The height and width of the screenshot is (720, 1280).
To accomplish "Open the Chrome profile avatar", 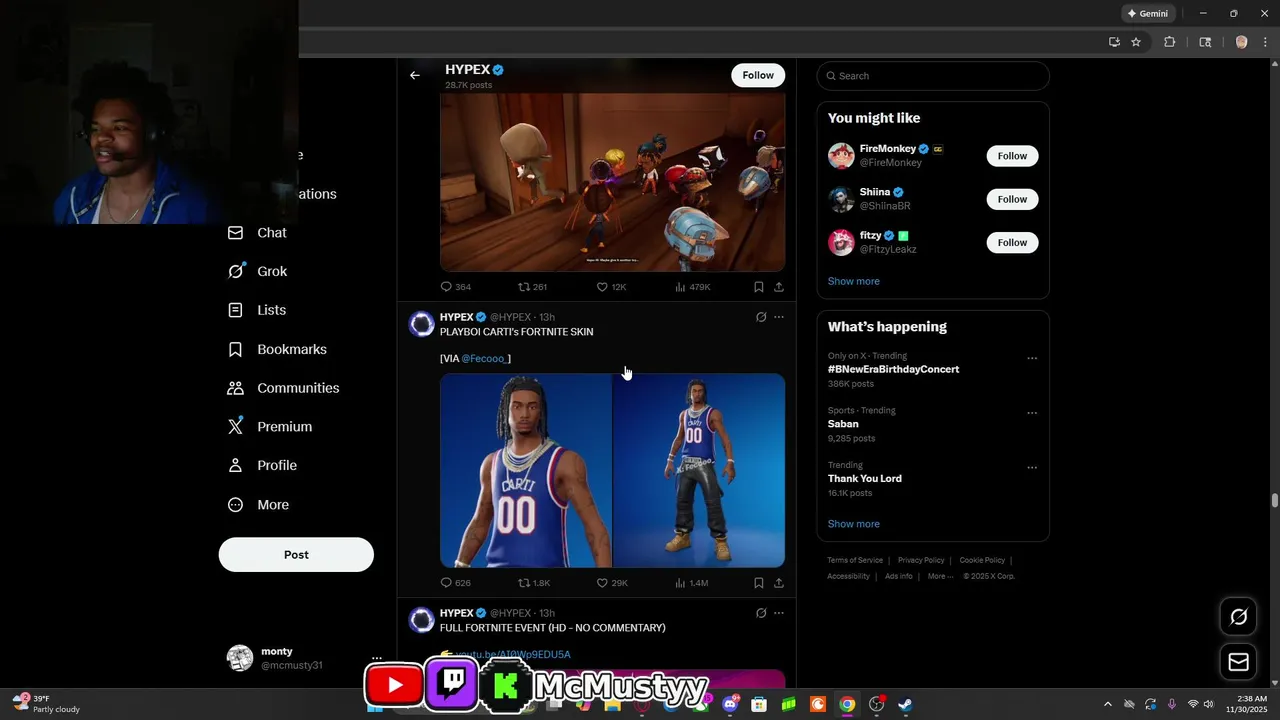I will [1242, 42].
